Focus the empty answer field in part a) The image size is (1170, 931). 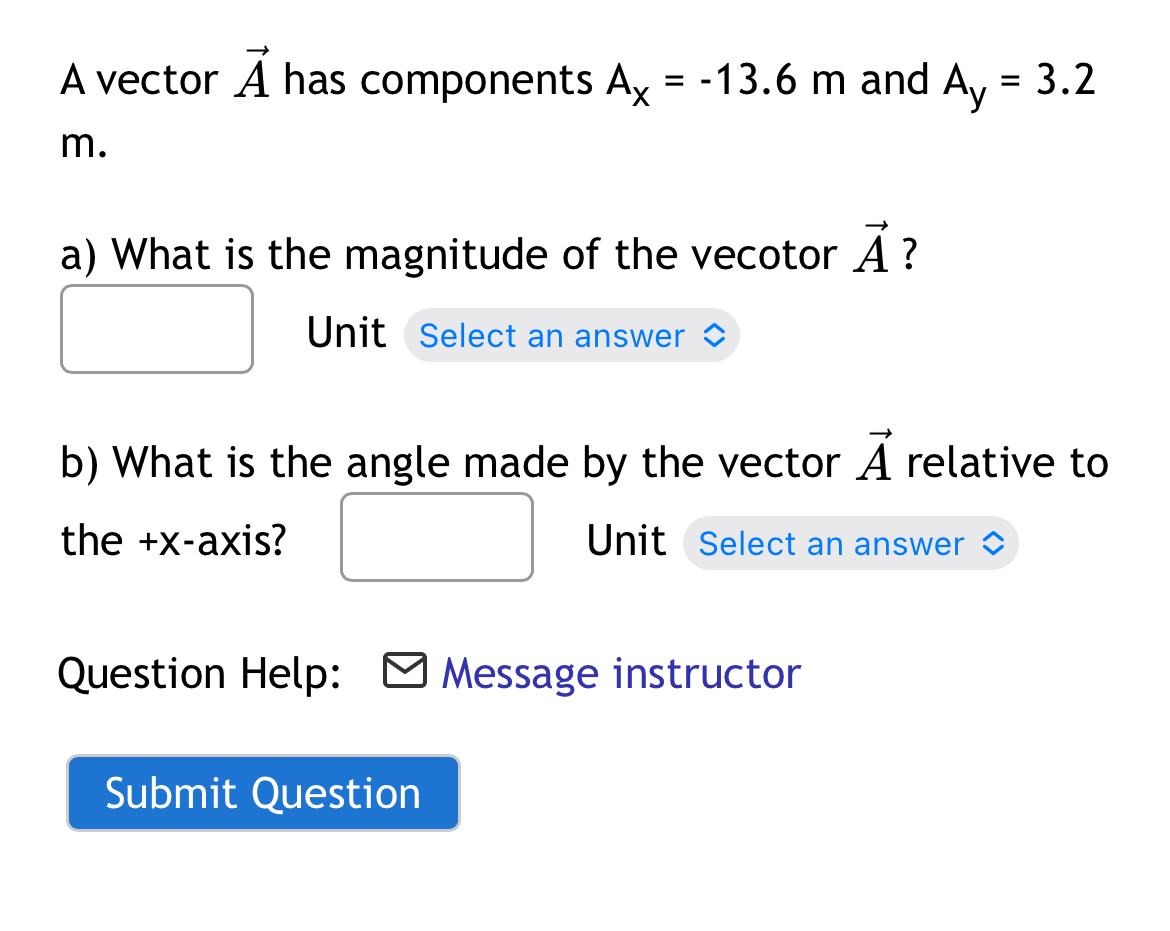[156, 327]
